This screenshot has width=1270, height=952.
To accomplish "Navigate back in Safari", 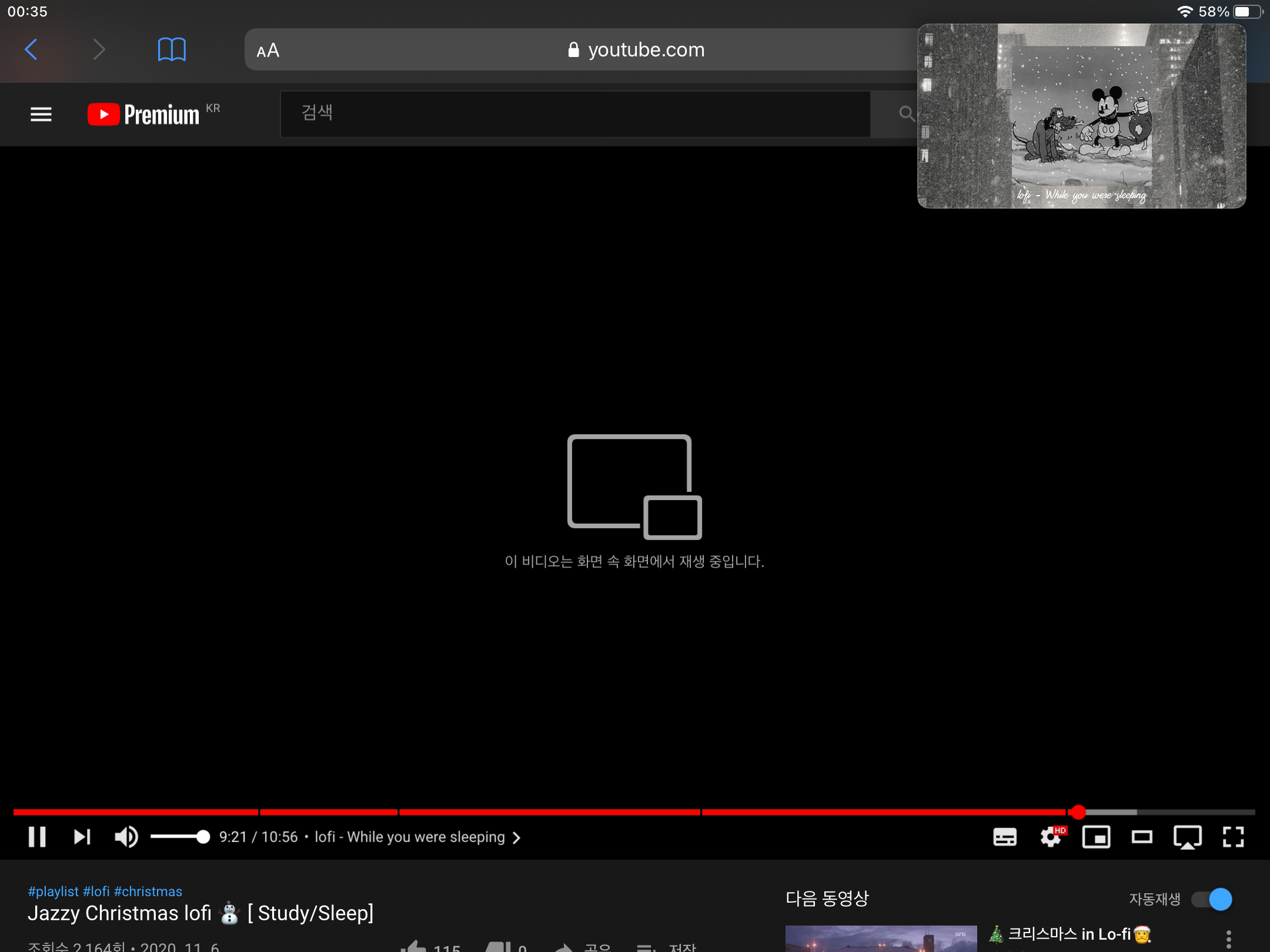I will [31, 49].
